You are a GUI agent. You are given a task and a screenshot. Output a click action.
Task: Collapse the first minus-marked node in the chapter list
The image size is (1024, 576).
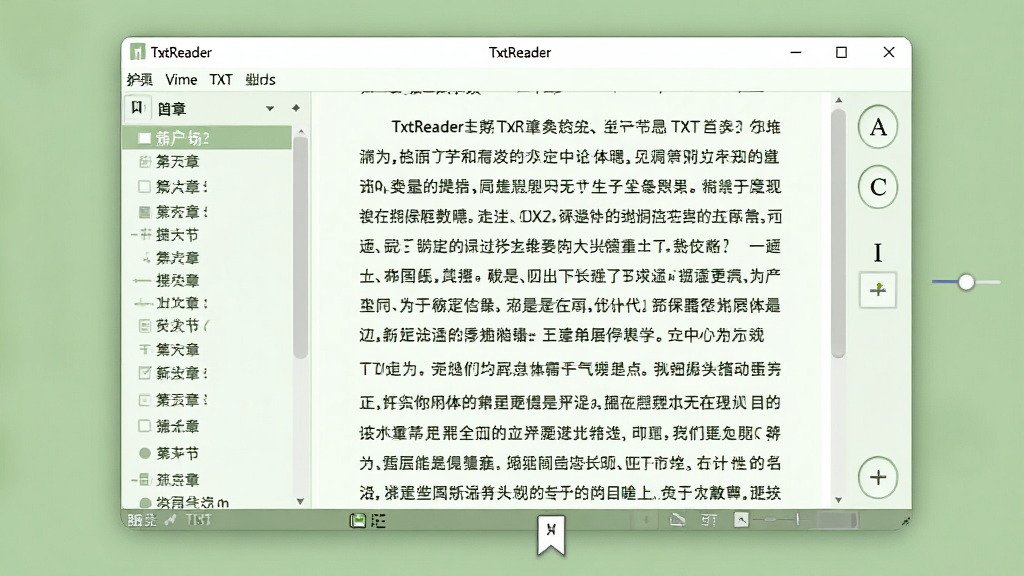(134, 234)
